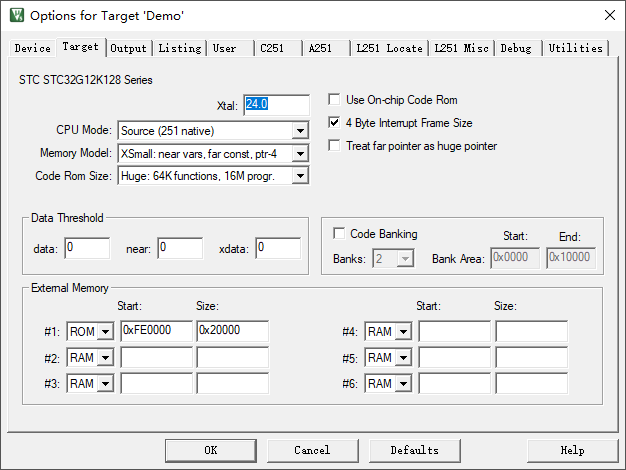The image size is (626, 470).
Task: Open the Output tab
Action: pyautogui.click(x=128, y=48)
